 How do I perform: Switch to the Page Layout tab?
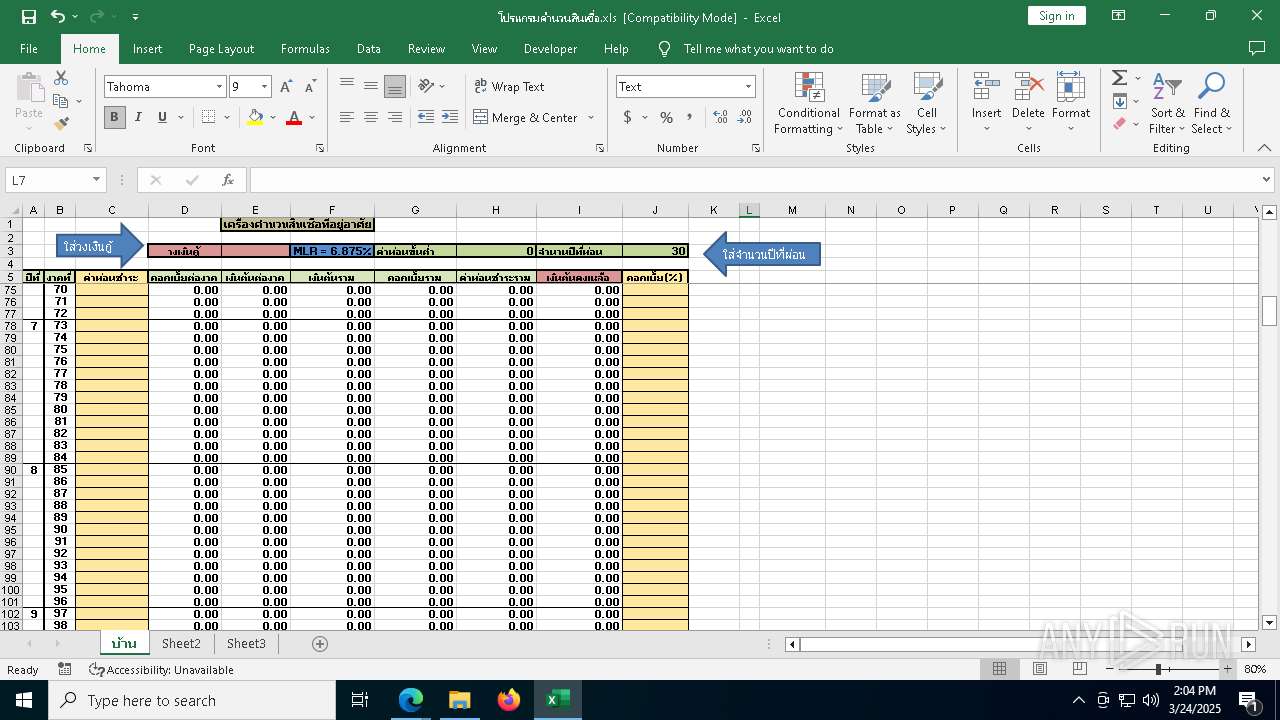pos(221,49)
